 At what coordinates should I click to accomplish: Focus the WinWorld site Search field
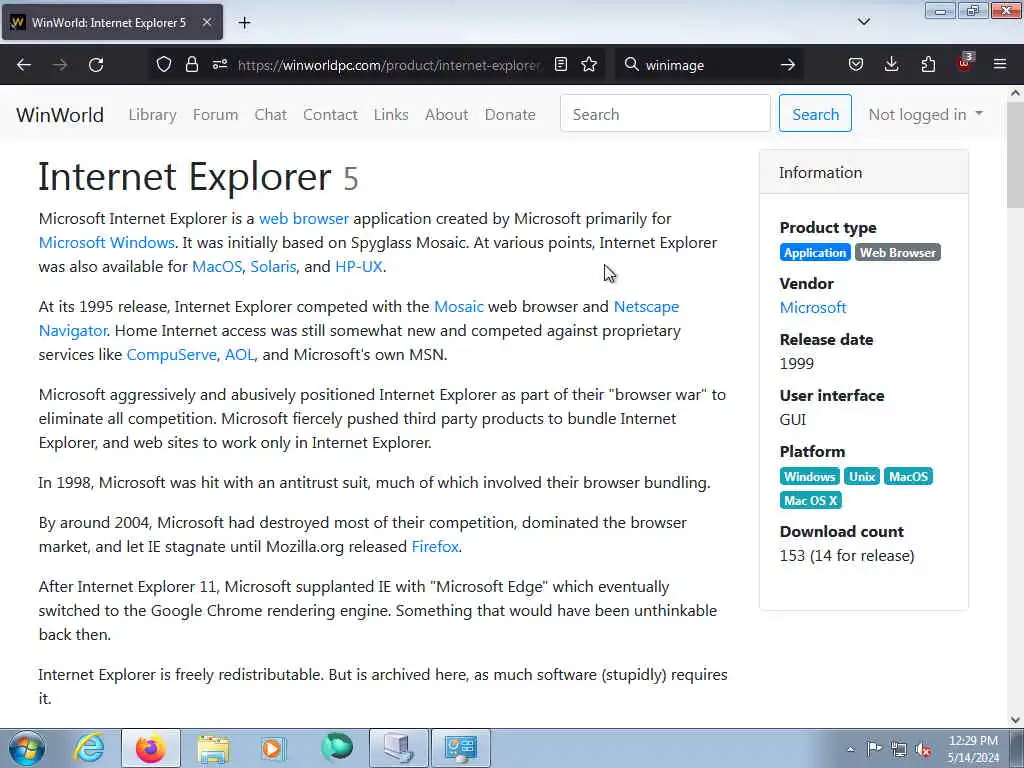[665, 113]
